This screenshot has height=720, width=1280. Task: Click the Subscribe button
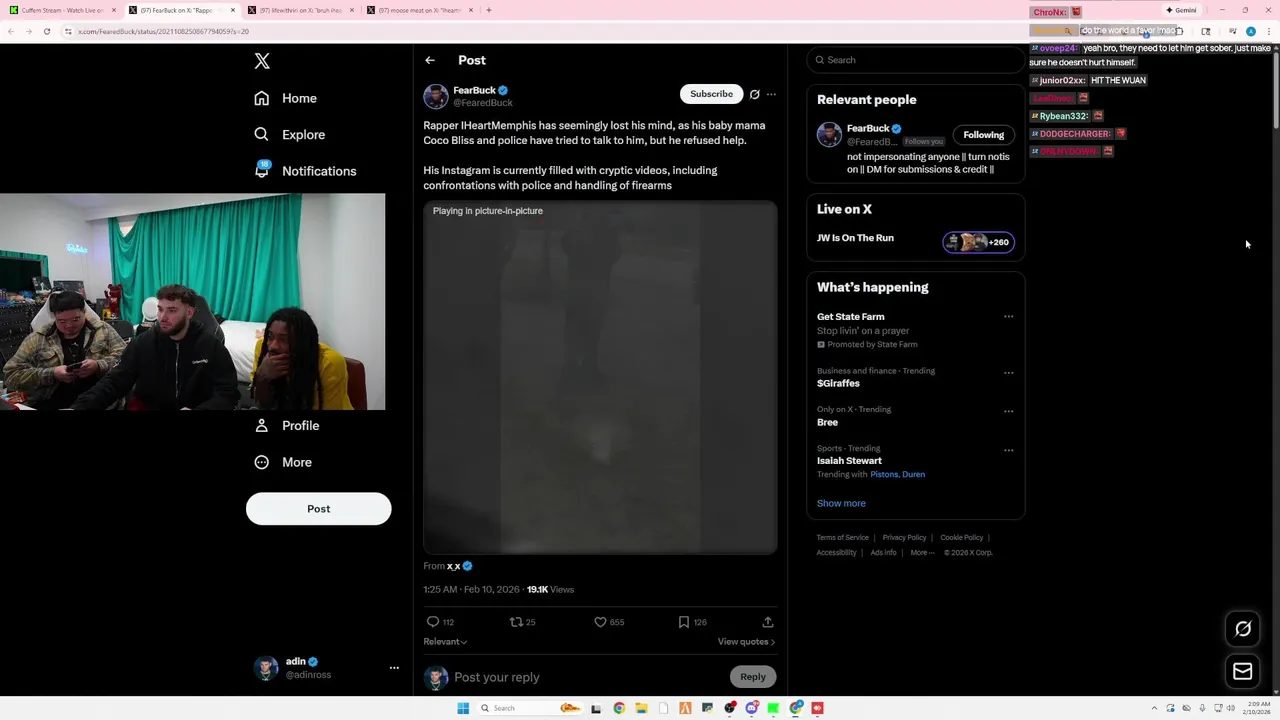pos(711,94)
